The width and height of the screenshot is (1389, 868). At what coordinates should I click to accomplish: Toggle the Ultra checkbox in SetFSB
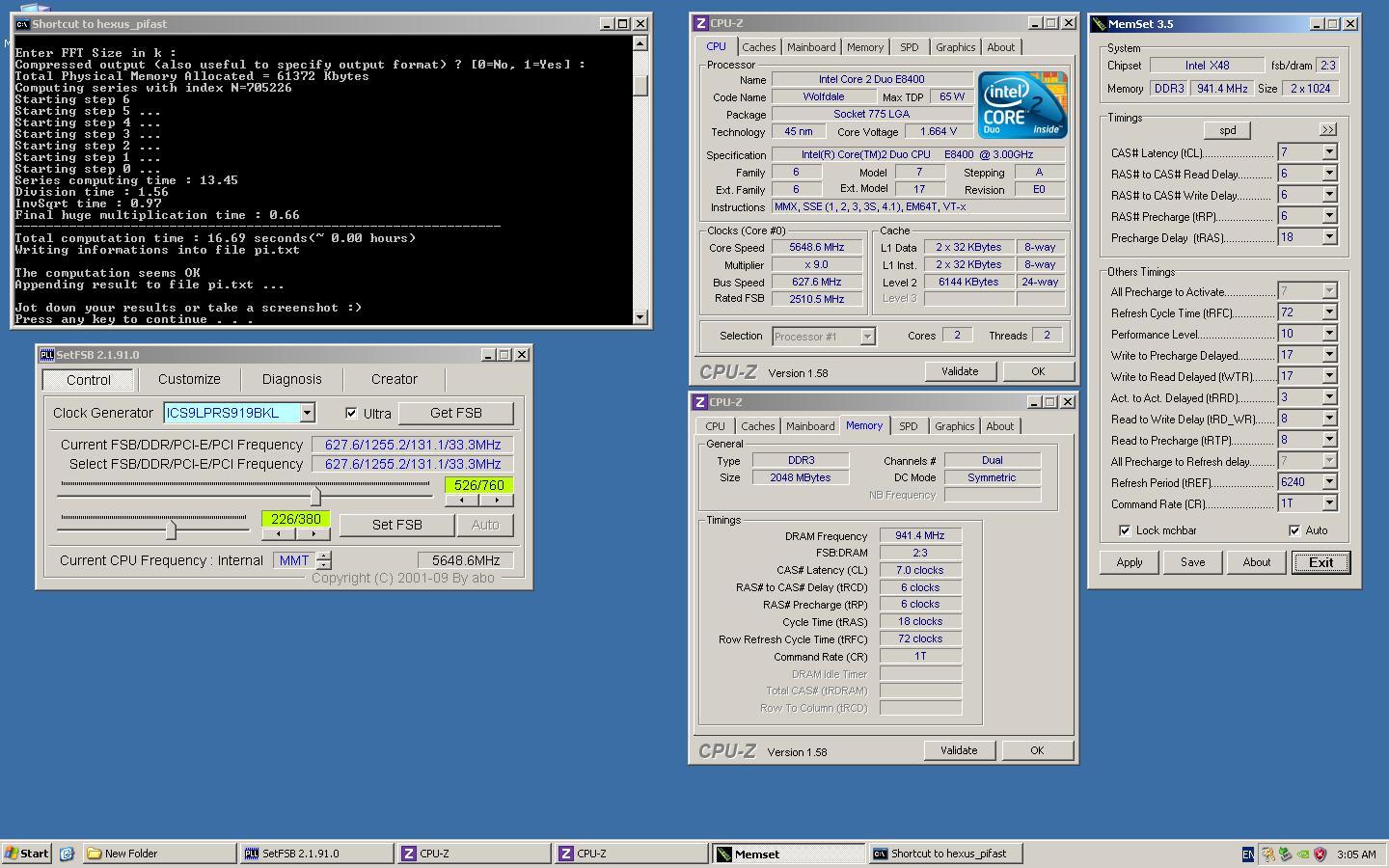pyautogui.click(x=351, y=413)
